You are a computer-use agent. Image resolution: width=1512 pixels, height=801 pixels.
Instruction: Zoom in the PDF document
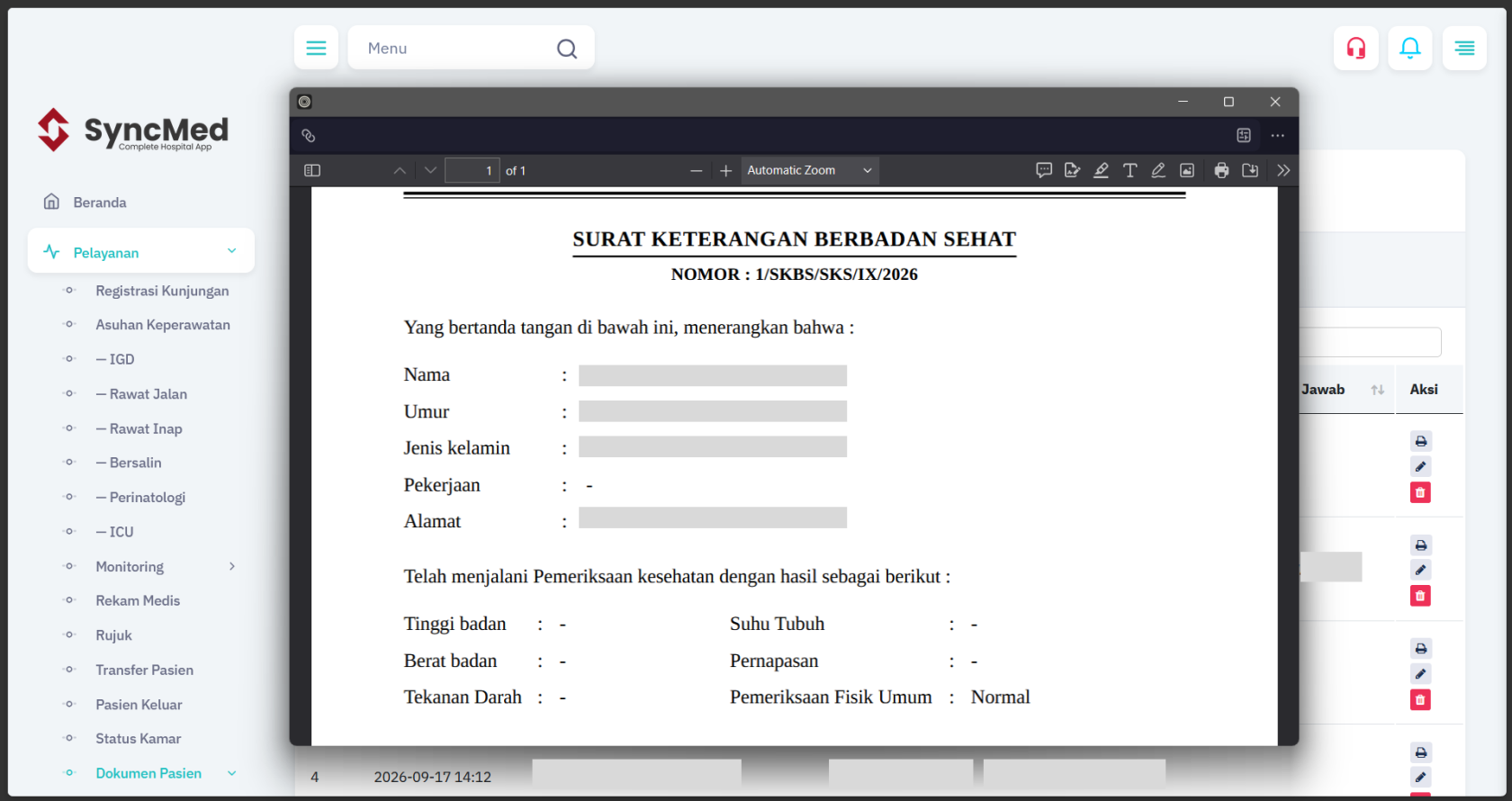[725, 170]
